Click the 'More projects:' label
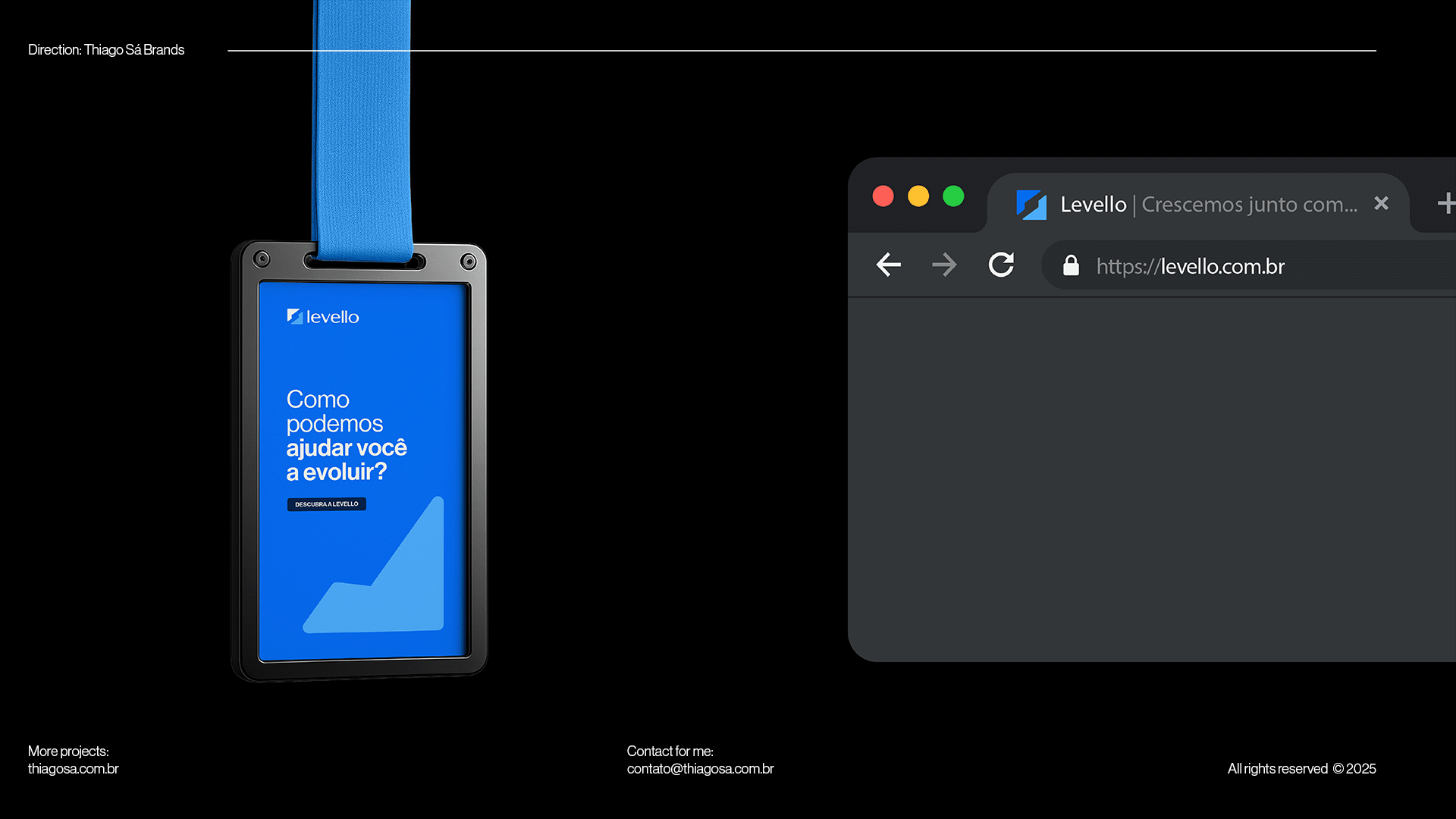This screenshot has height=819, width=1456. tap(68, 752)
